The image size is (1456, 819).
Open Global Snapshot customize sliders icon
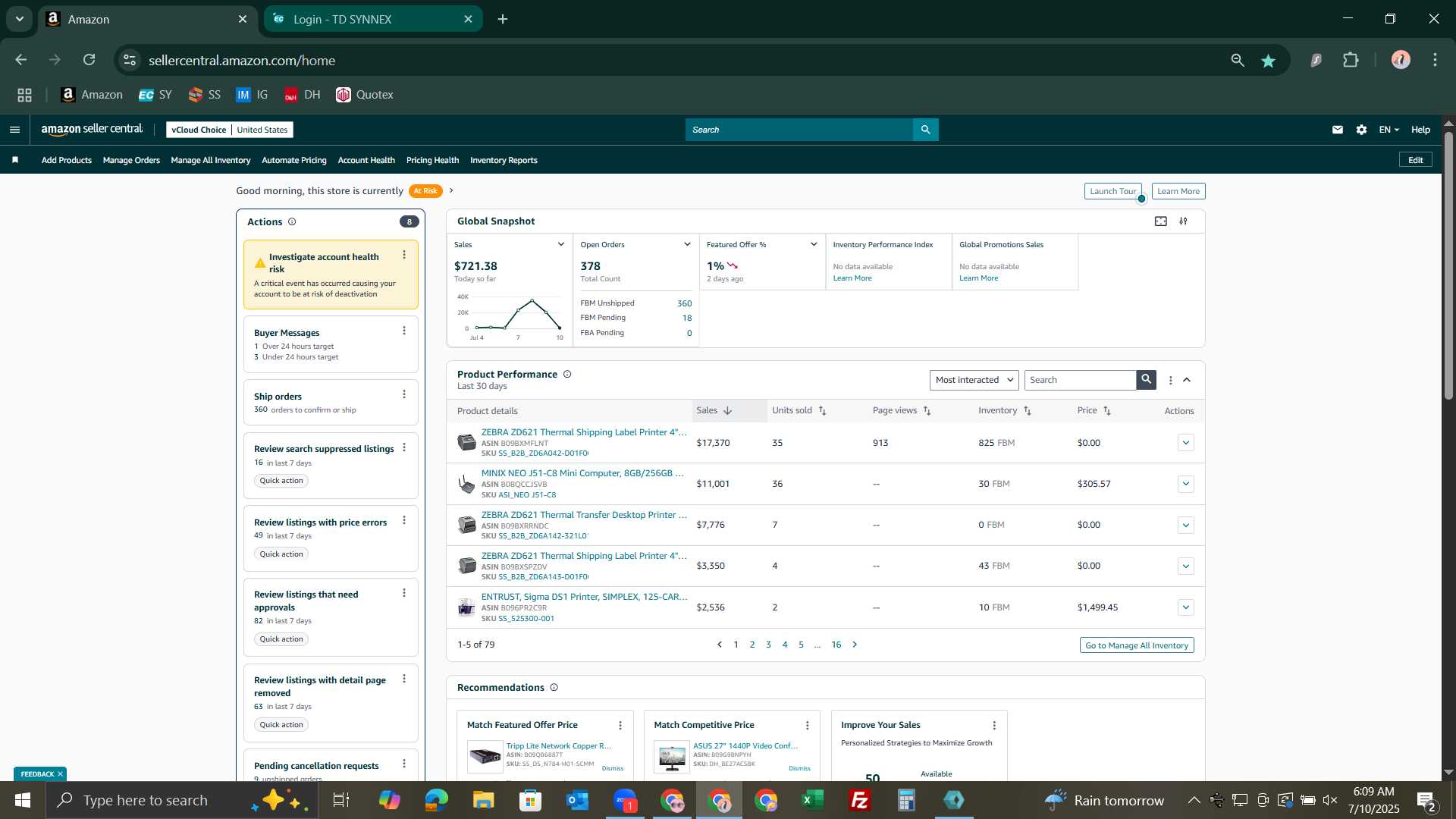tap(1183, 221)
